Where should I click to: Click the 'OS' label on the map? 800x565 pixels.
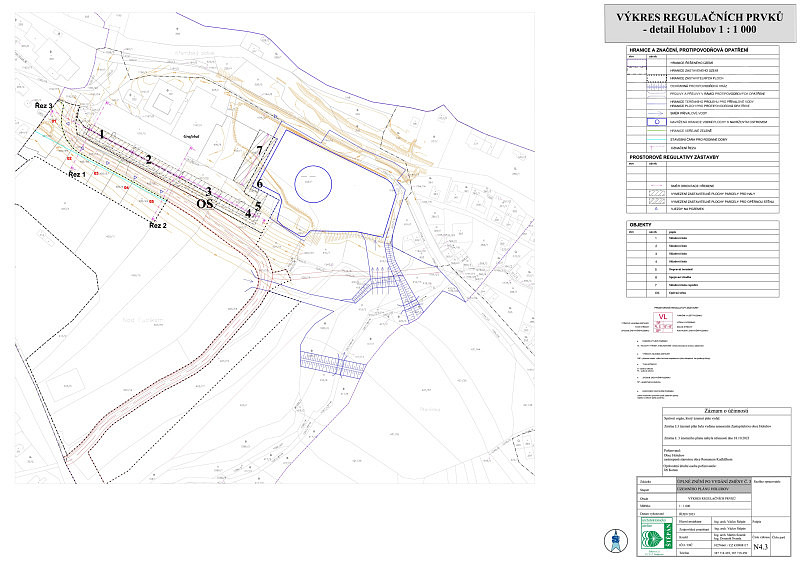205,203
